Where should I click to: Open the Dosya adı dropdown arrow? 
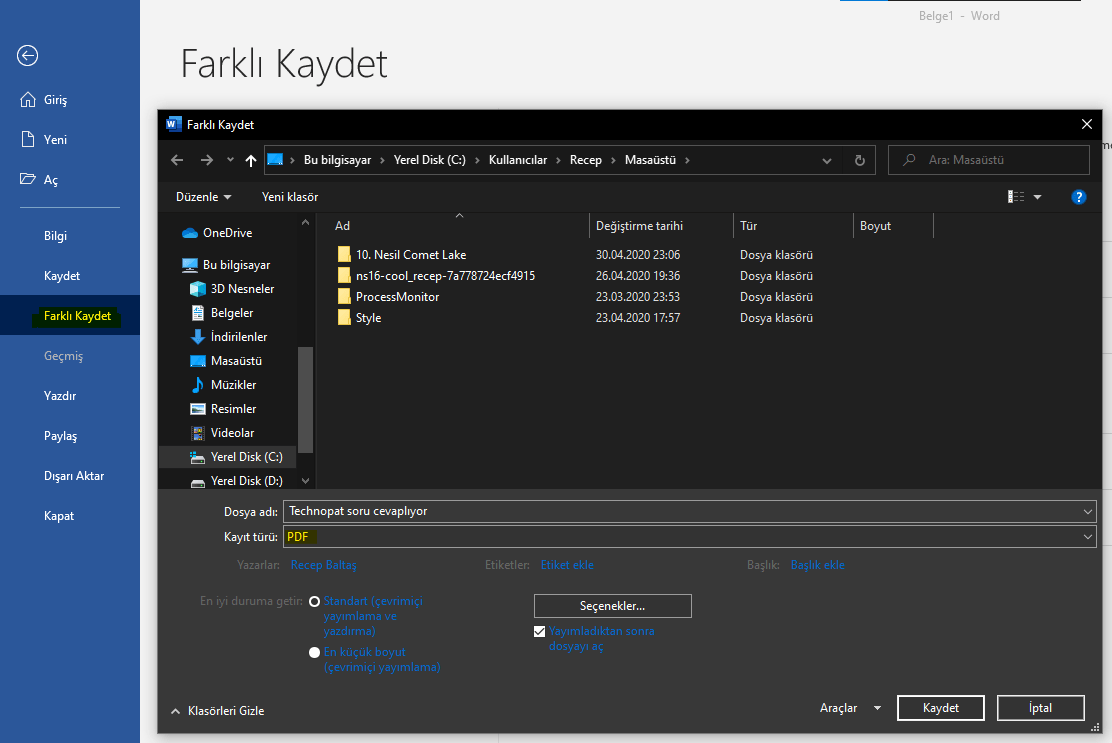[1088, 511]
